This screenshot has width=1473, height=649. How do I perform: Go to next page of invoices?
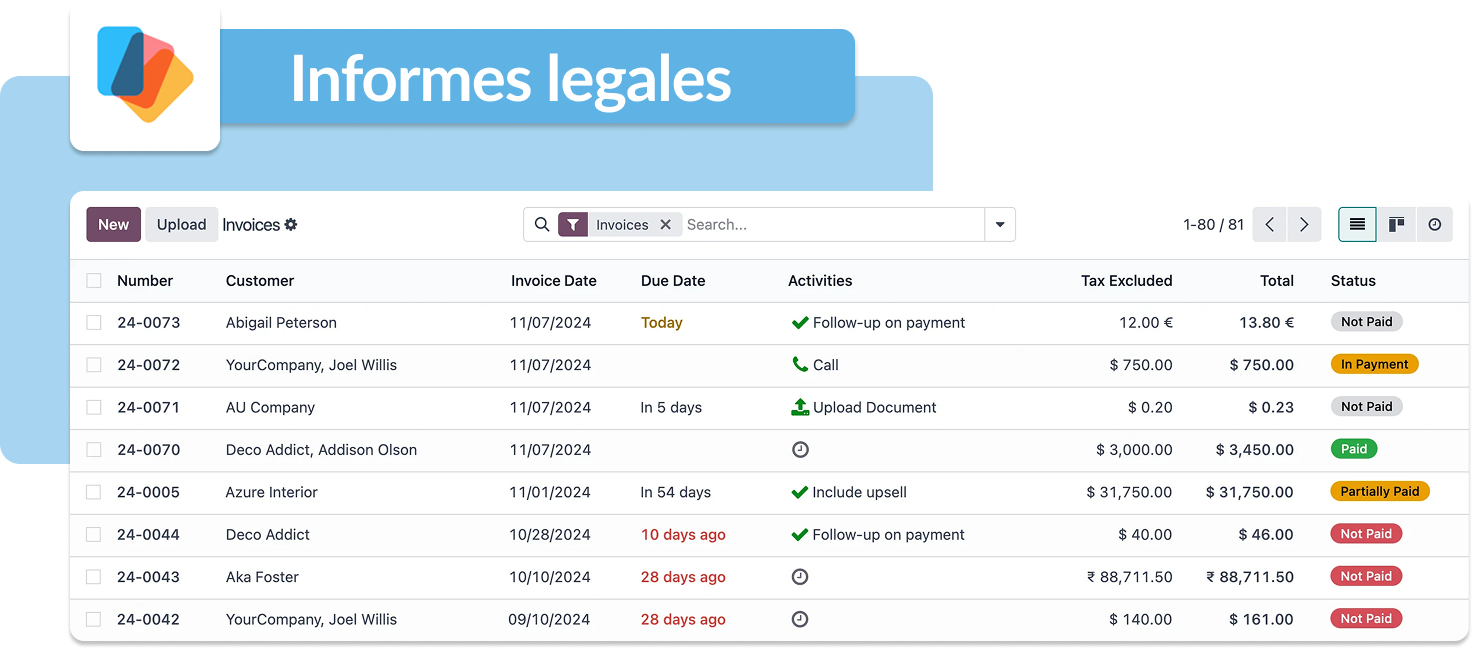[1304, 225]
